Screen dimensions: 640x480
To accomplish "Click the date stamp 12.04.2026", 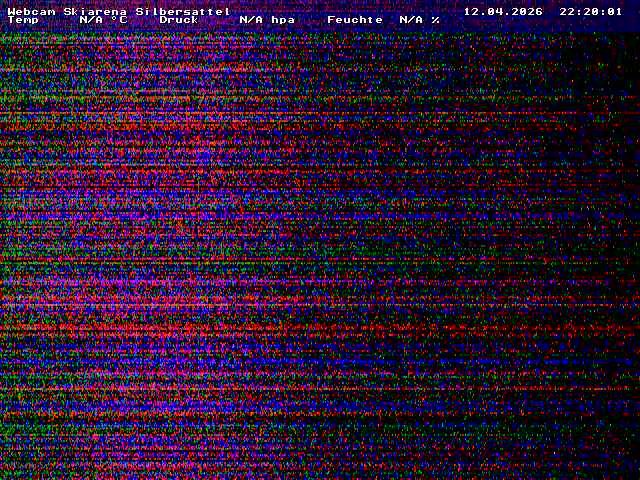I will (x=503, y=11).
